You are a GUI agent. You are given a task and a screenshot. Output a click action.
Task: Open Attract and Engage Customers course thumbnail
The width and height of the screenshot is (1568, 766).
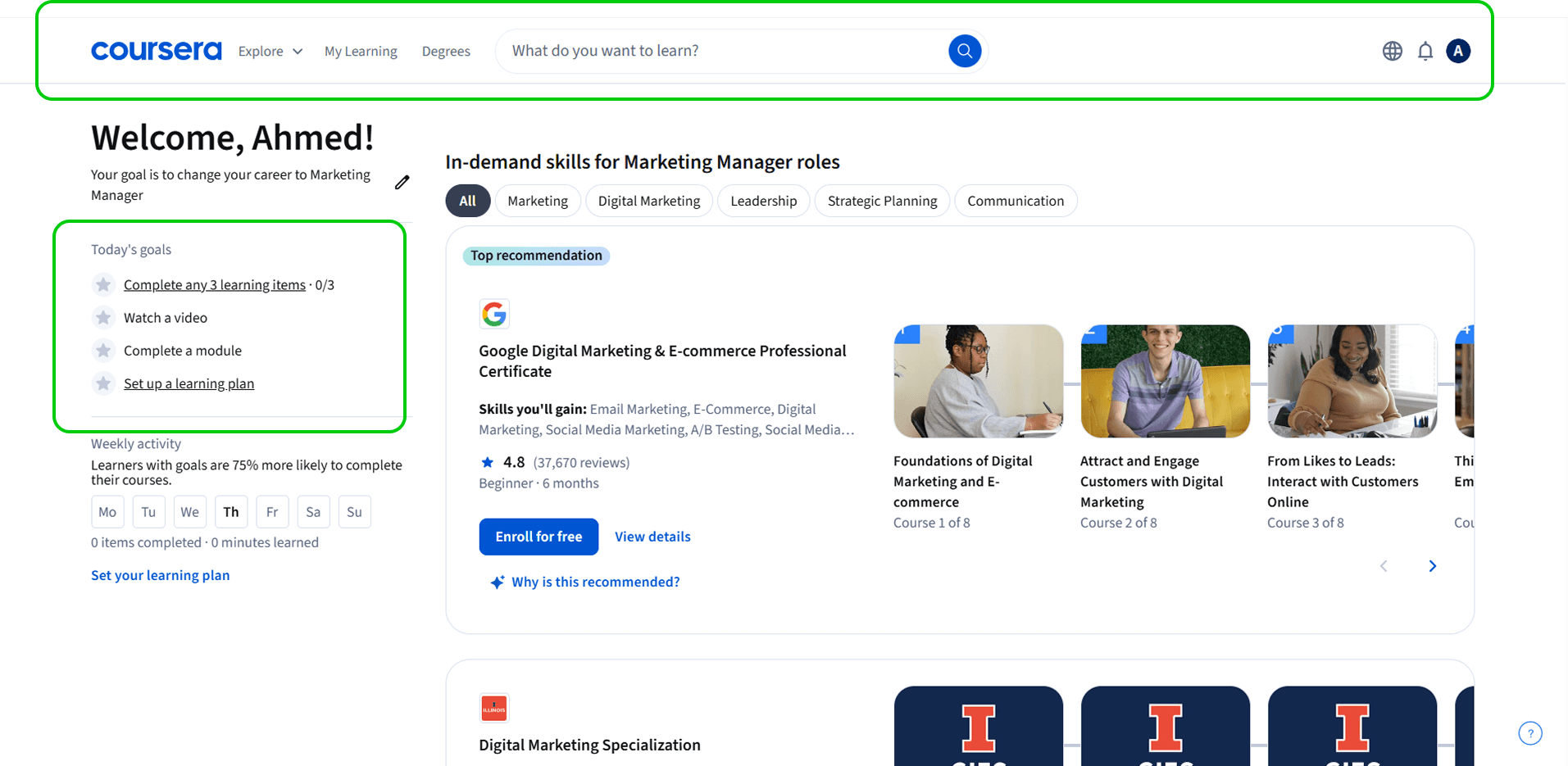pyautogui.click(x=1166, y=381)
